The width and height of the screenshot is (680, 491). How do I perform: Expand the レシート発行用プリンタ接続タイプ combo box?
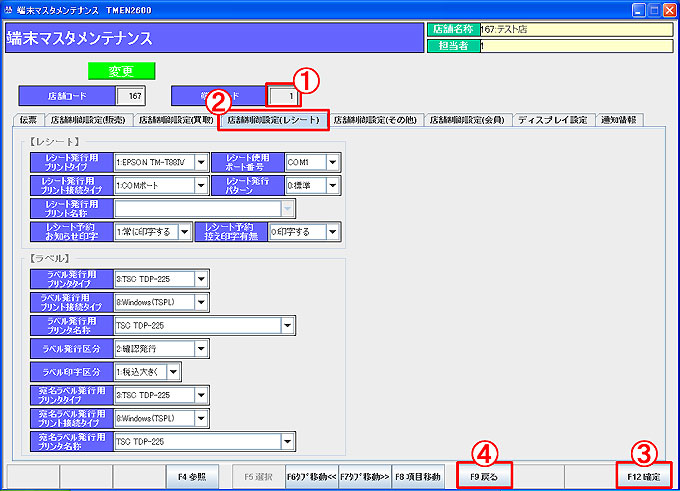click(201, 186)
